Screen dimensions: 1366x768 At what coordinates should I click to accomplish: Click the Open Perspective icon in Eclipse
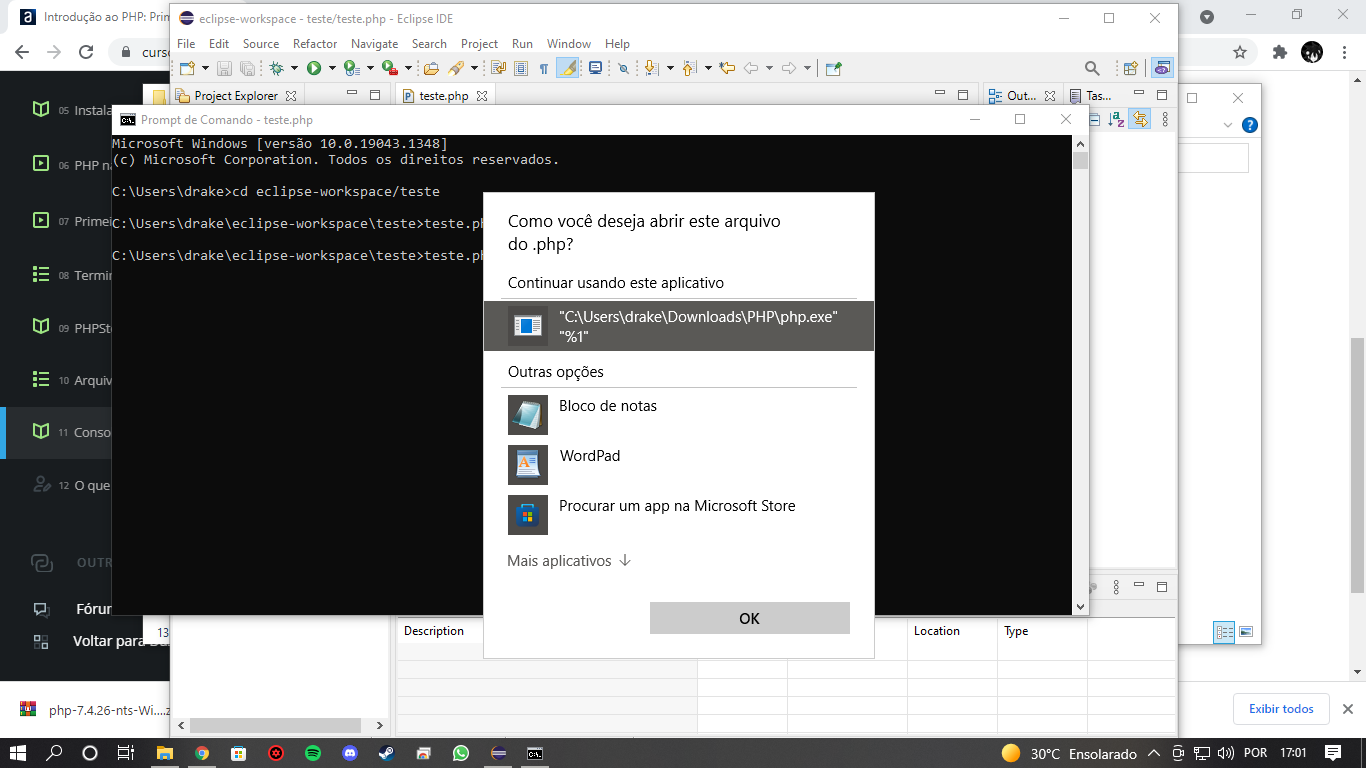pos(1131,68)
